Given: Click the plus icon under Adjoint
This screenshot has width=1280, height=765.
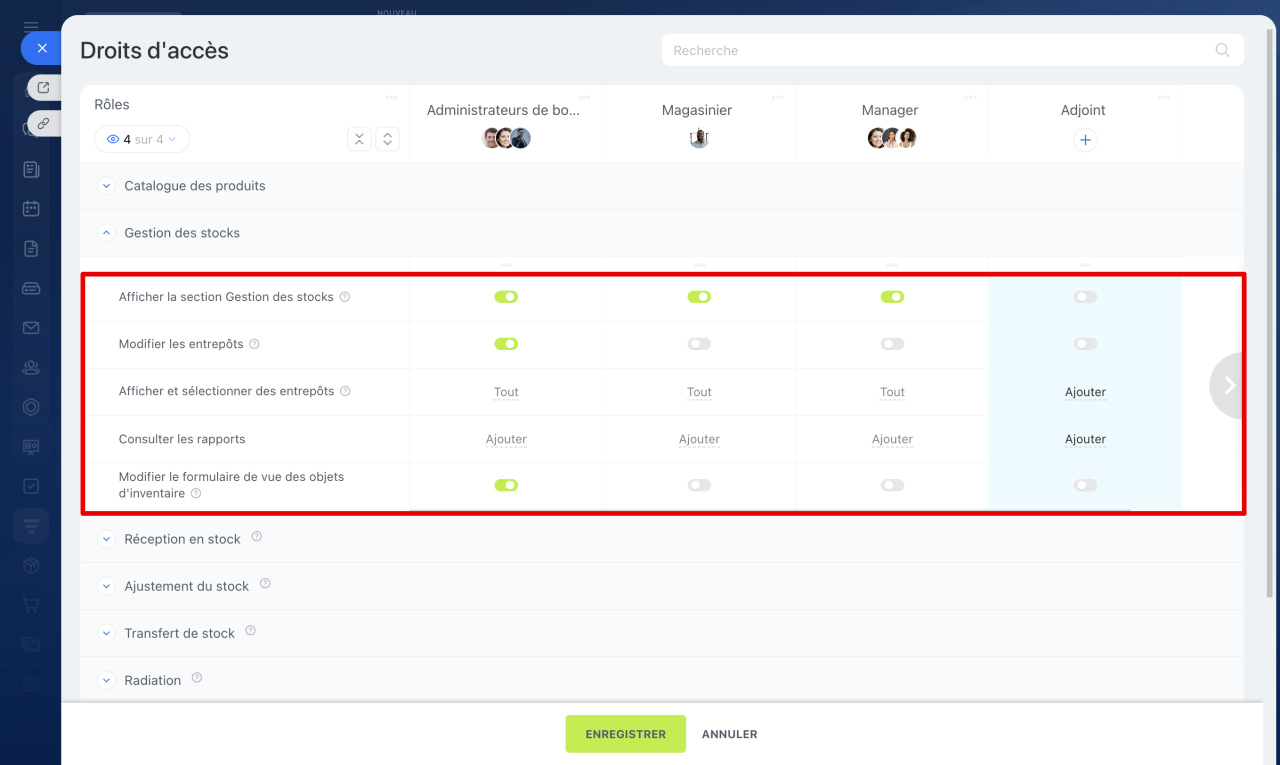Looking at the screenshot, I should point(1085,140).
